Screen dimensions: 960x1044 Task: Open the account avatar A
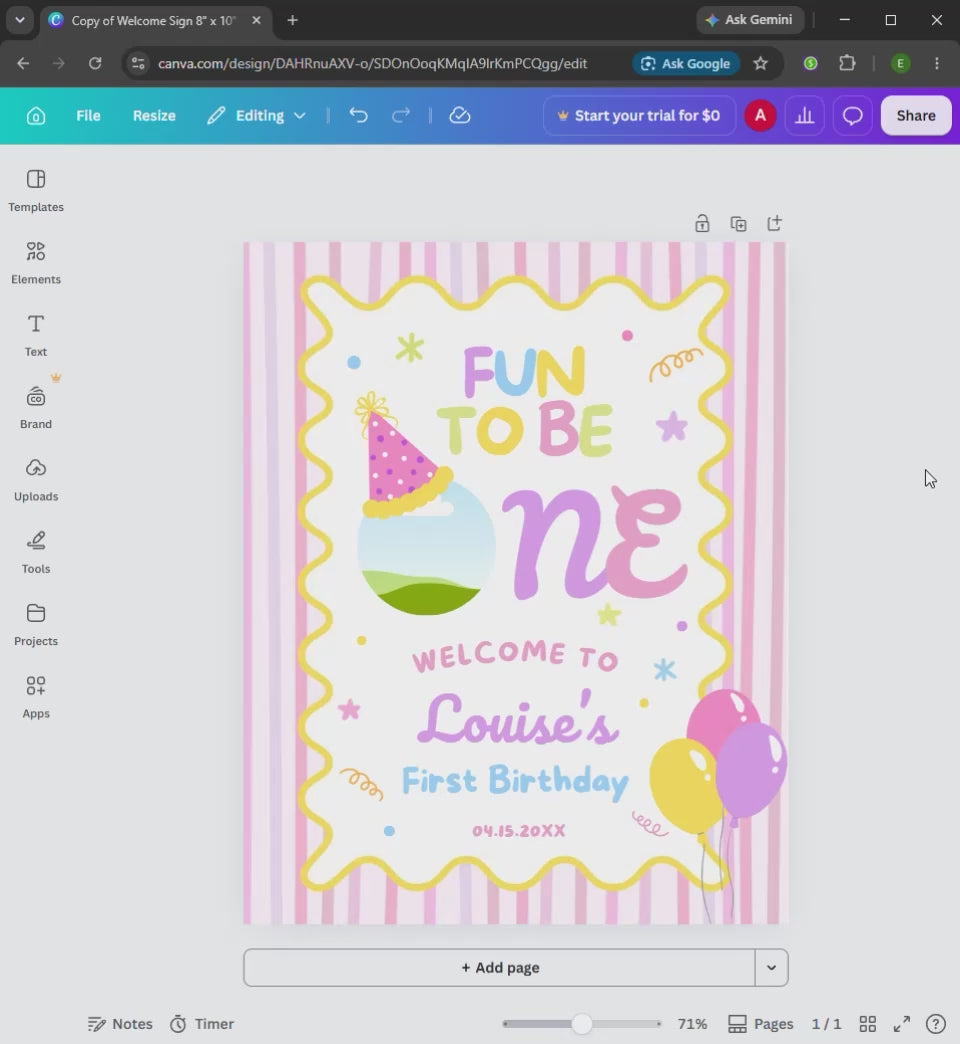tap(760, 116)
